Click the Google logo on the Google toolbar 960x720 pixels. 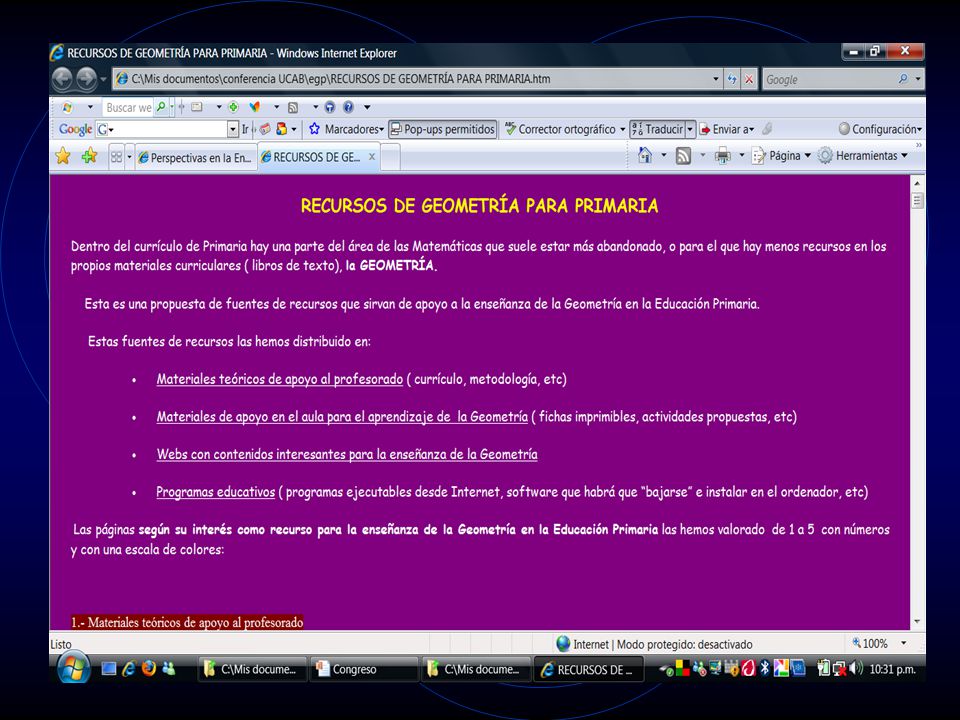[x=75, y=129]
